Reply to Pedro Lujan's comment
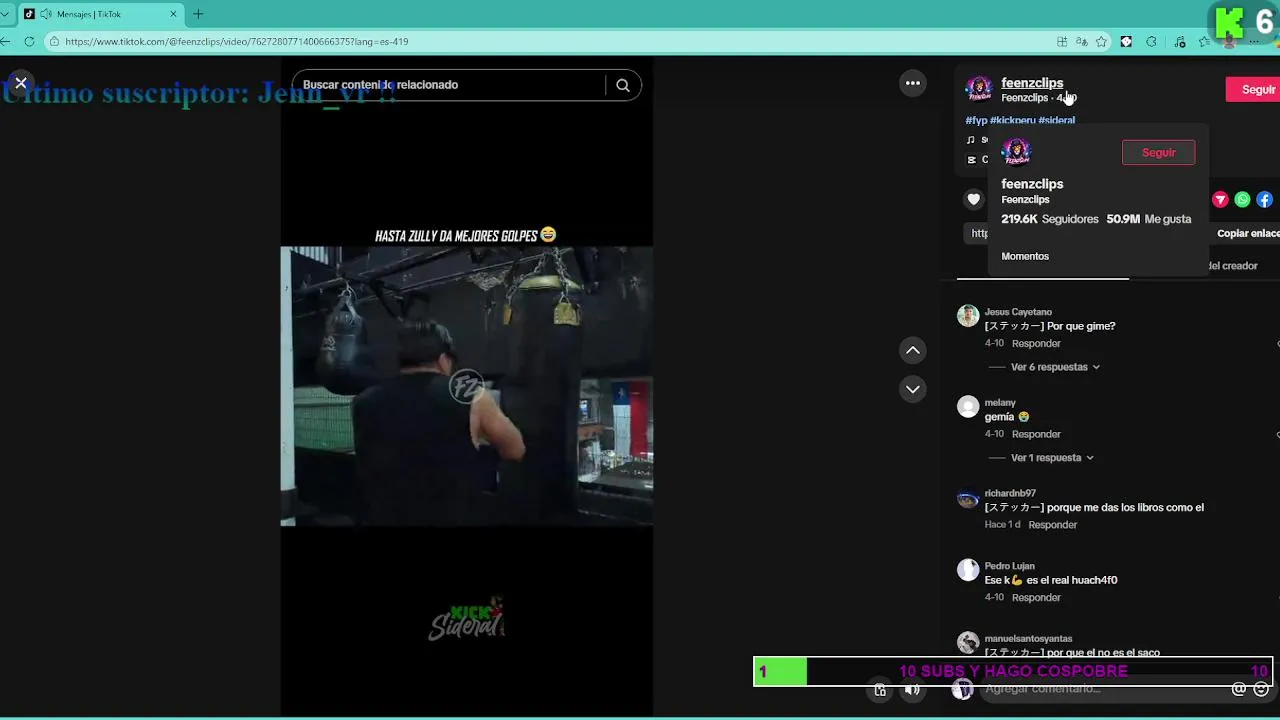The image size is (1280, 720). tap(1036, 598)
